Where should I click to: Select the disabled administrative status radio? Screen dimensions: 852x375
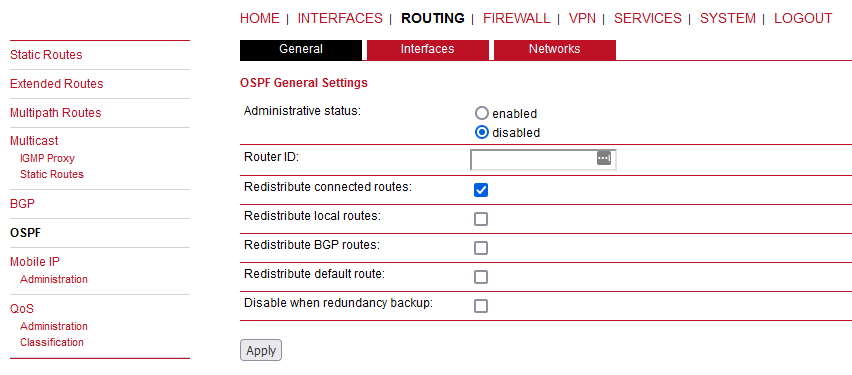(x=481, y=132)
